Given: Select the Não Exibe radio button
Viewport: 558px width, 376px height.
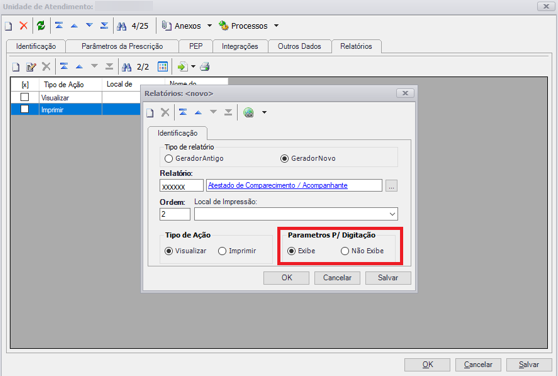Looking at the screenshot, I should point(344,251).
